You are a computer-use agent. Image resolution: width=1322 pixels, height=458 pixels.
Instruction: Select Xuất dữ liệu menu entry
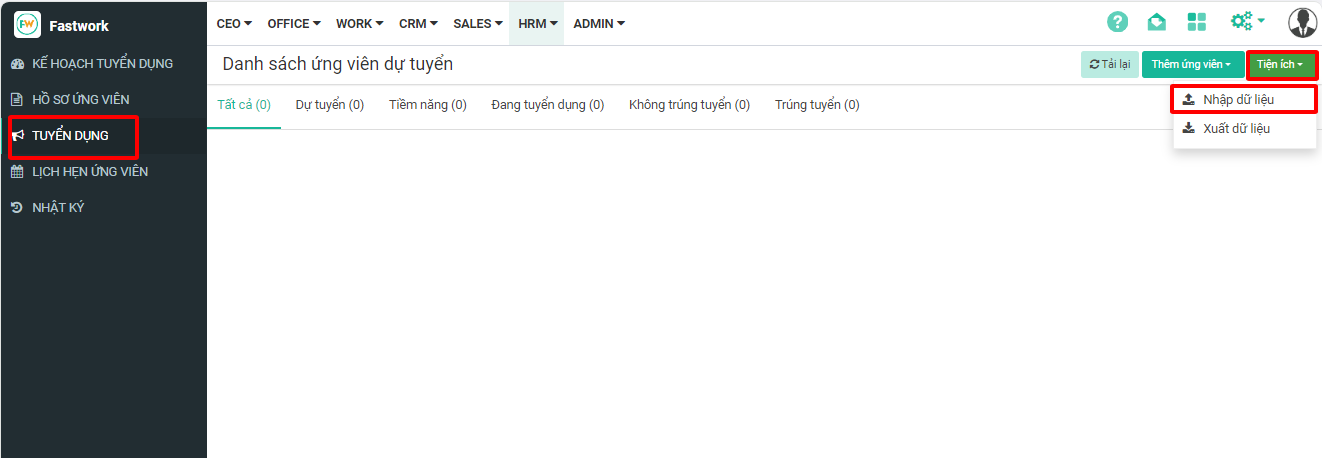click(x=1236, y=129)
